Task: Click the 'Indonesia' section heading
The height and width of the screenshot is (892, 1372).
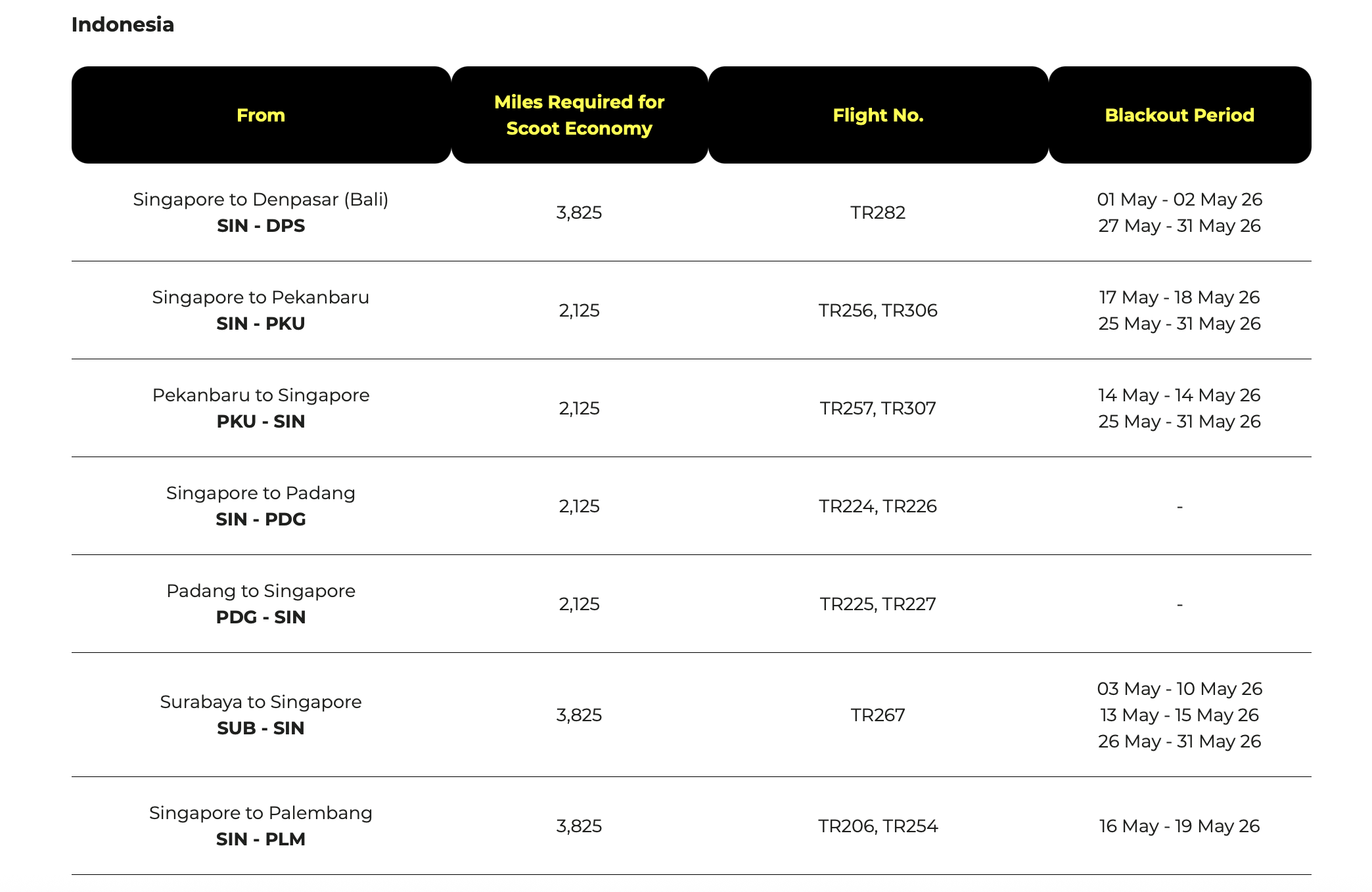Action: point(123,24)
